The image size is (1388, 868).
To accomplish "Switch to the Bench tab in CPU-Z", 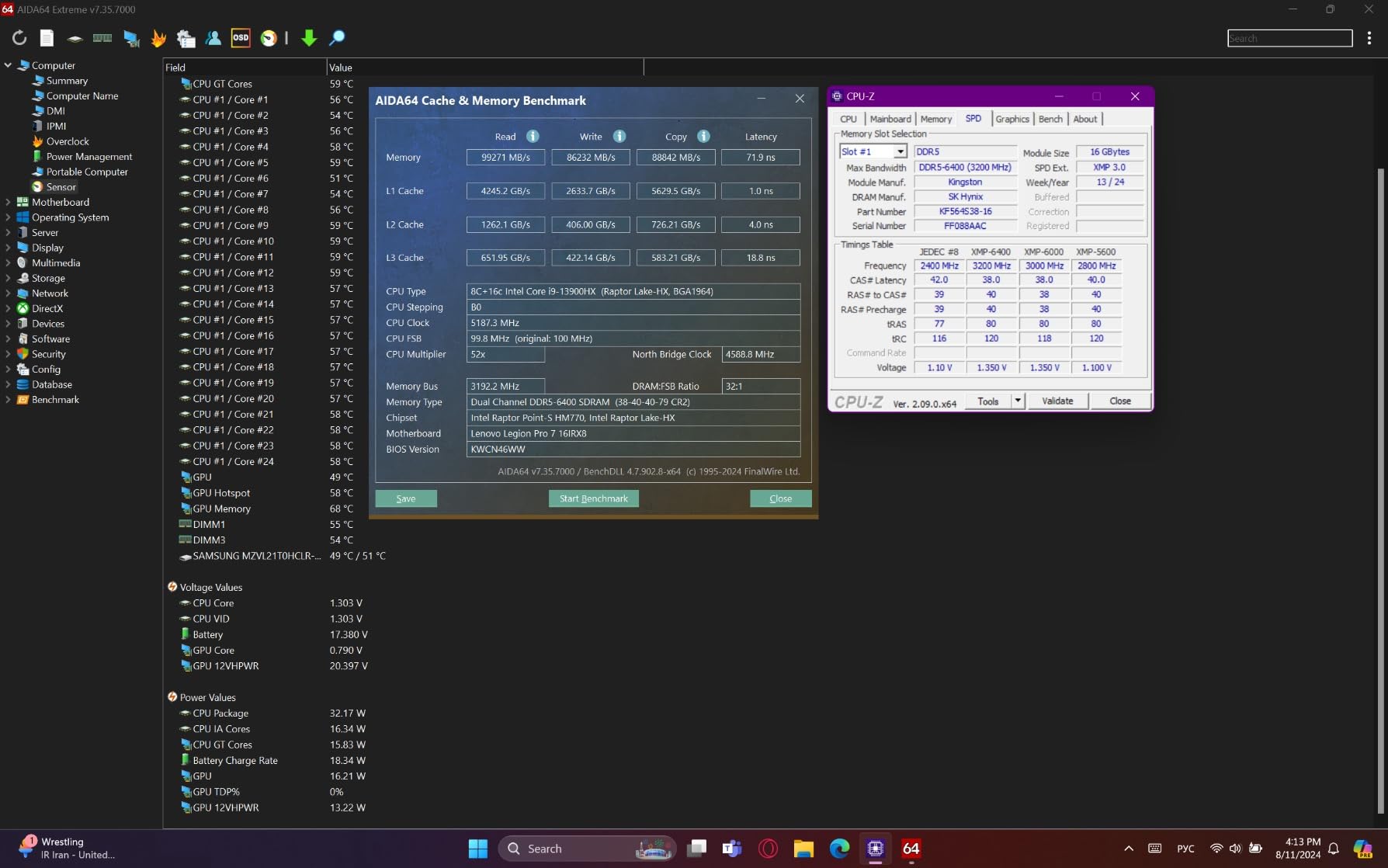I will (x=1050, y=119).
